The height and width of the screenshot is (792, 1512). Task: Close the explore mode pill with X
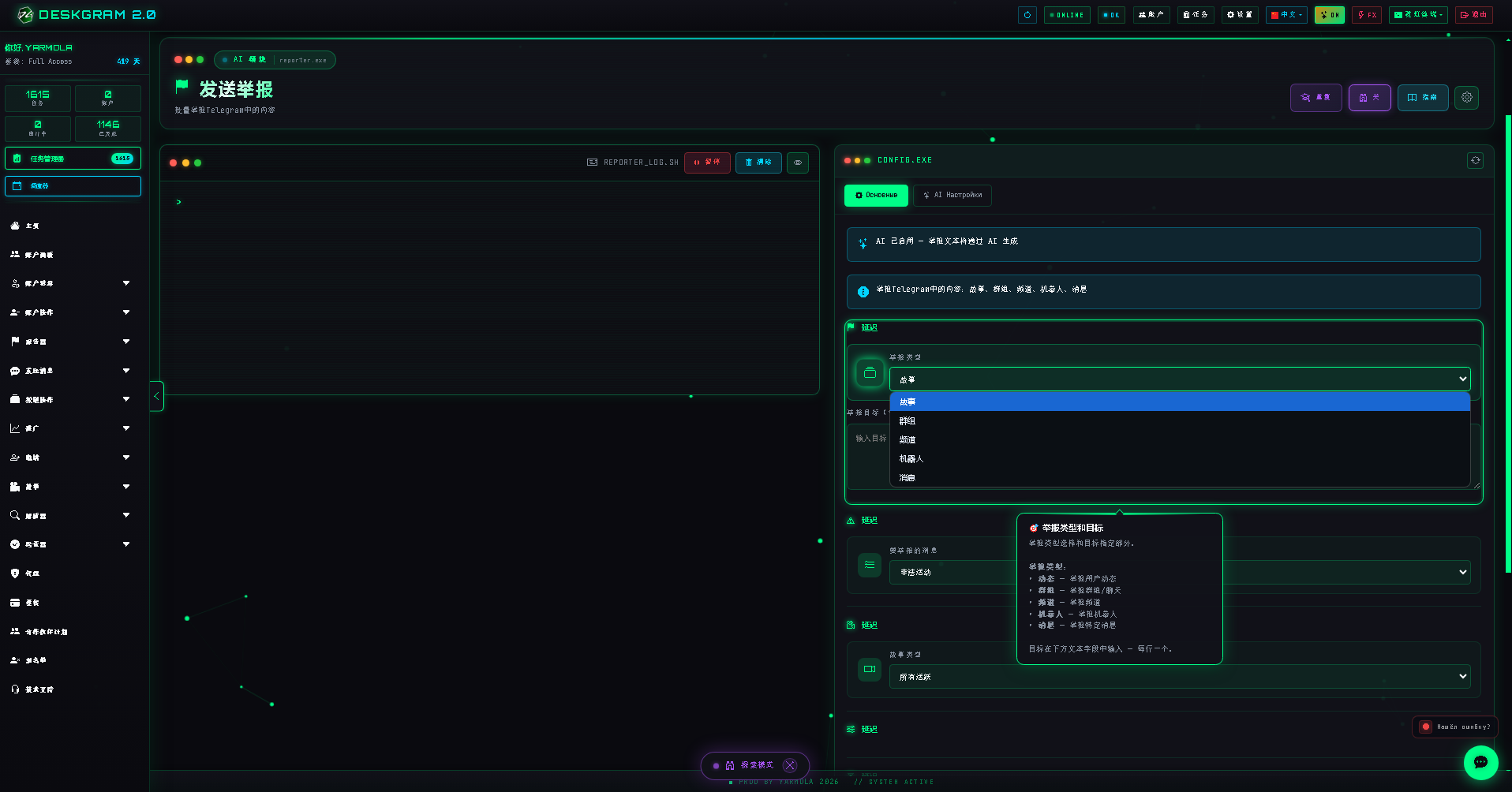pyautogui.click(x=790, y=765)
